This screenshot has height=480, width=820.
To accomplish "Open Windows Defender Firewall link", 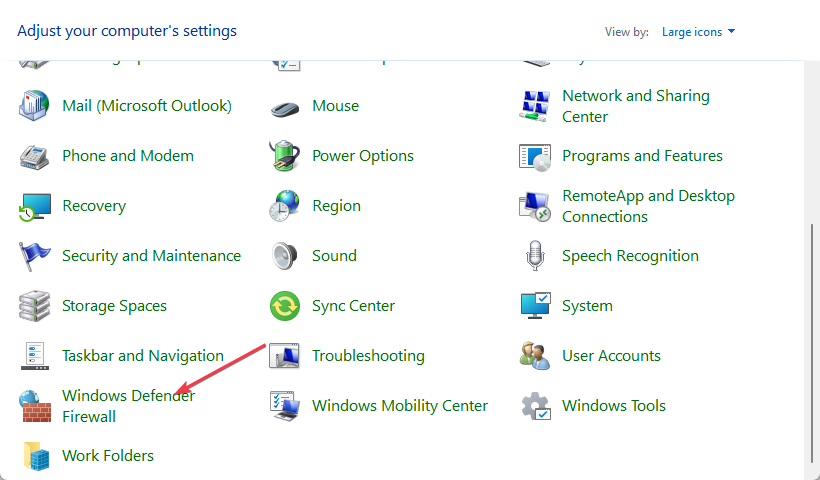I will click(128, 406).
